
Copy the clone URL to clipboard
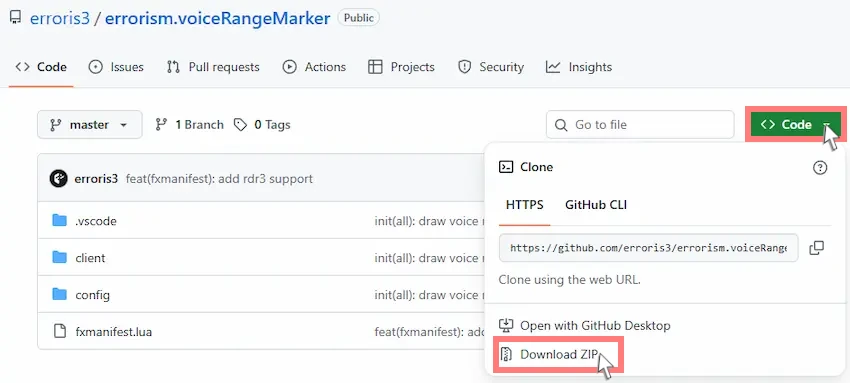pos(816,248)
